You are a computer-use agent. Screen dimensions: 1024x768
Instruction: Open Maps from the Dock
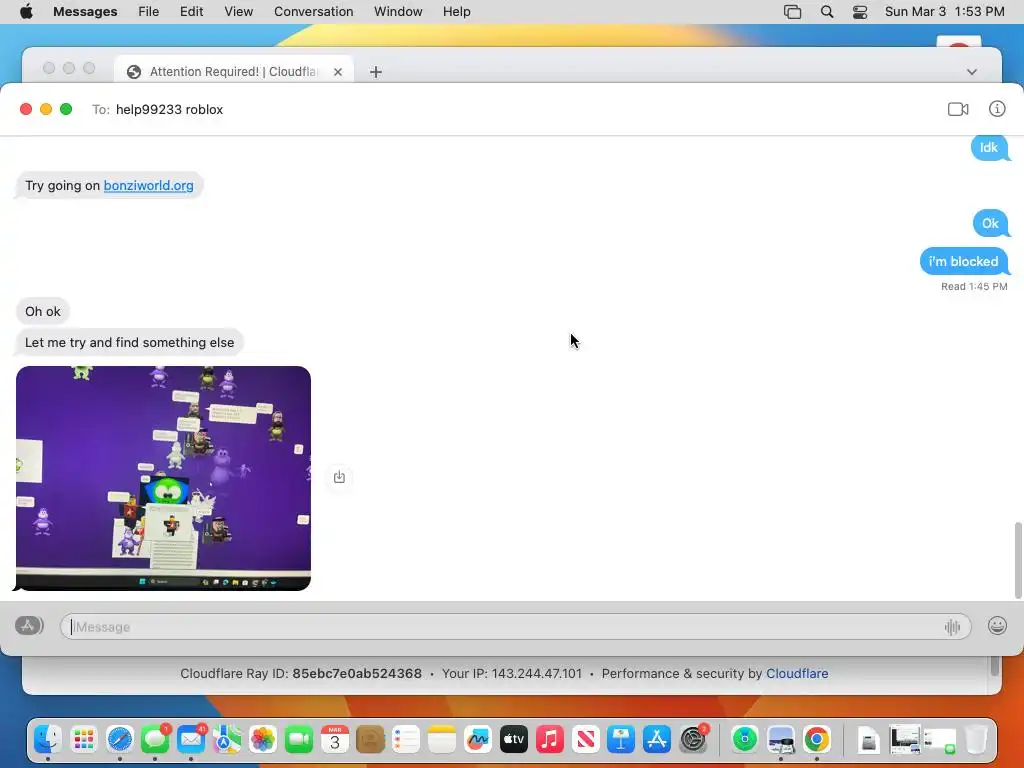(227, 739)
